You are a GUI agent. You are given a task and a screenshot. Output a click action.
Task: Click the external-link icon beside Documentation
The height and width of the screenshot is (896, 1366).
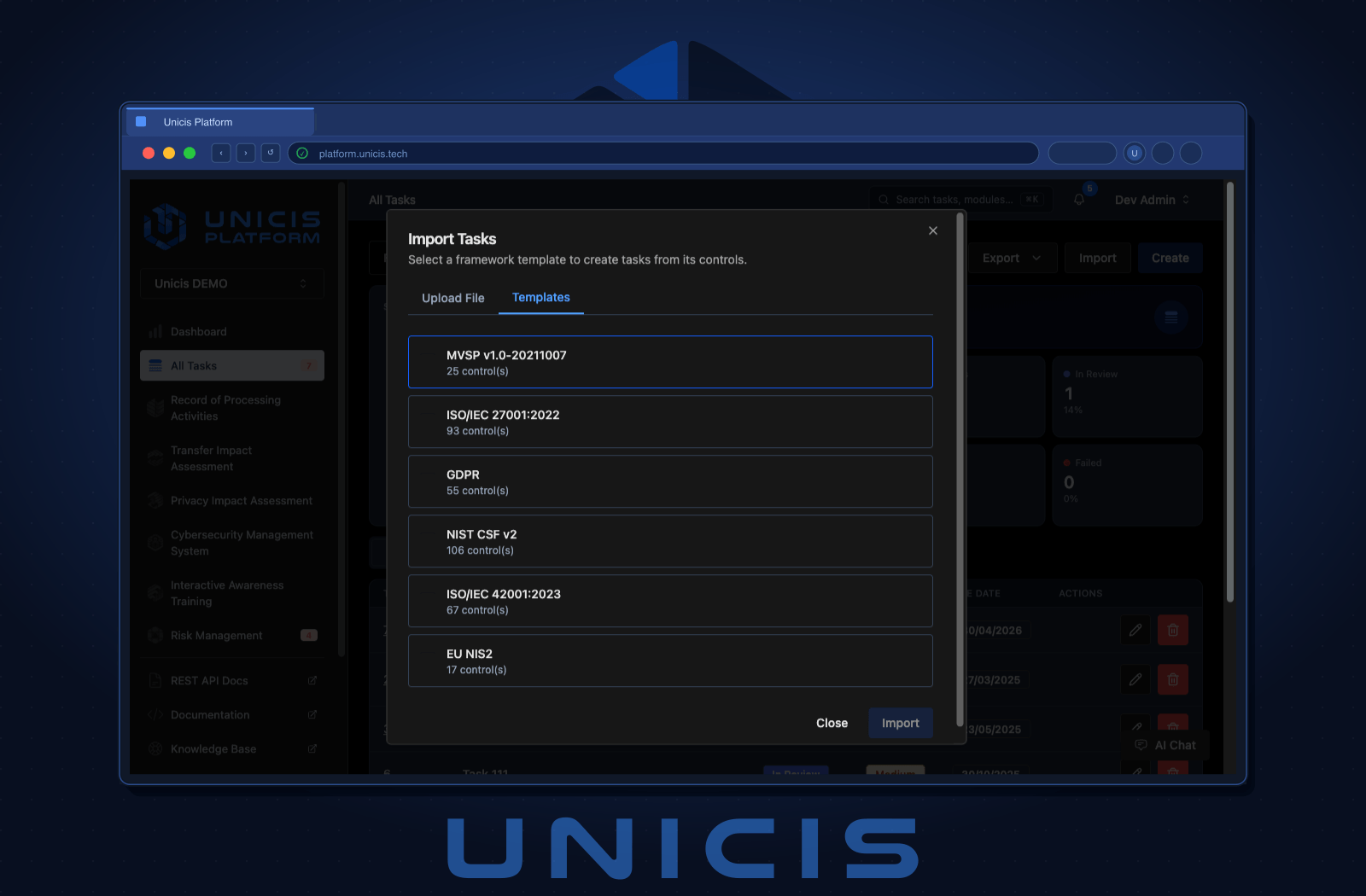point(312,715)
